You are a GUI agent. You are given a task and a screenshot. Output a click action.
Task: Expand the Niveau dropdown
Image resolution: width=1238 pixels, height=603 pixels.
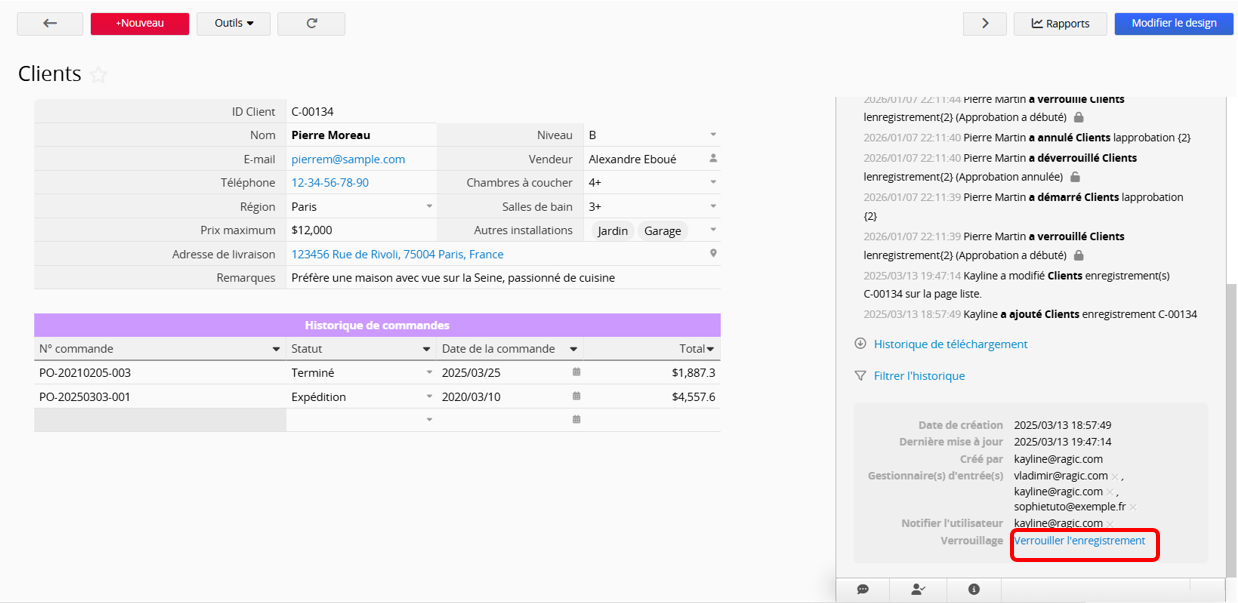713,135
